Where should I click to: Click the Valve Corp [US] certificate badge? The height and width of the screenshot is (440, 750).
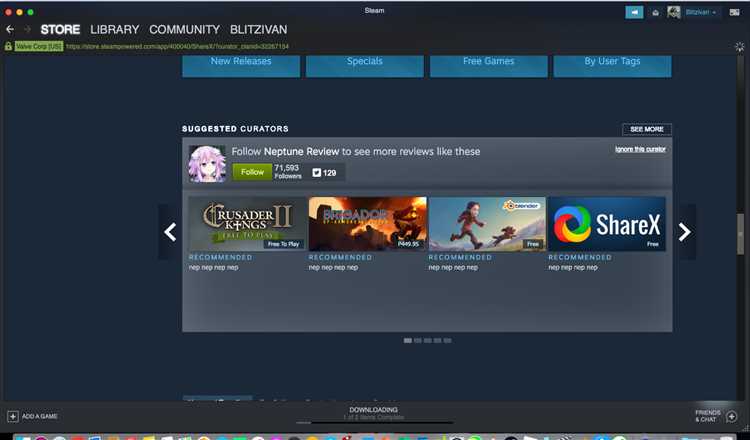pyautogui.click(x=39, y=46)
